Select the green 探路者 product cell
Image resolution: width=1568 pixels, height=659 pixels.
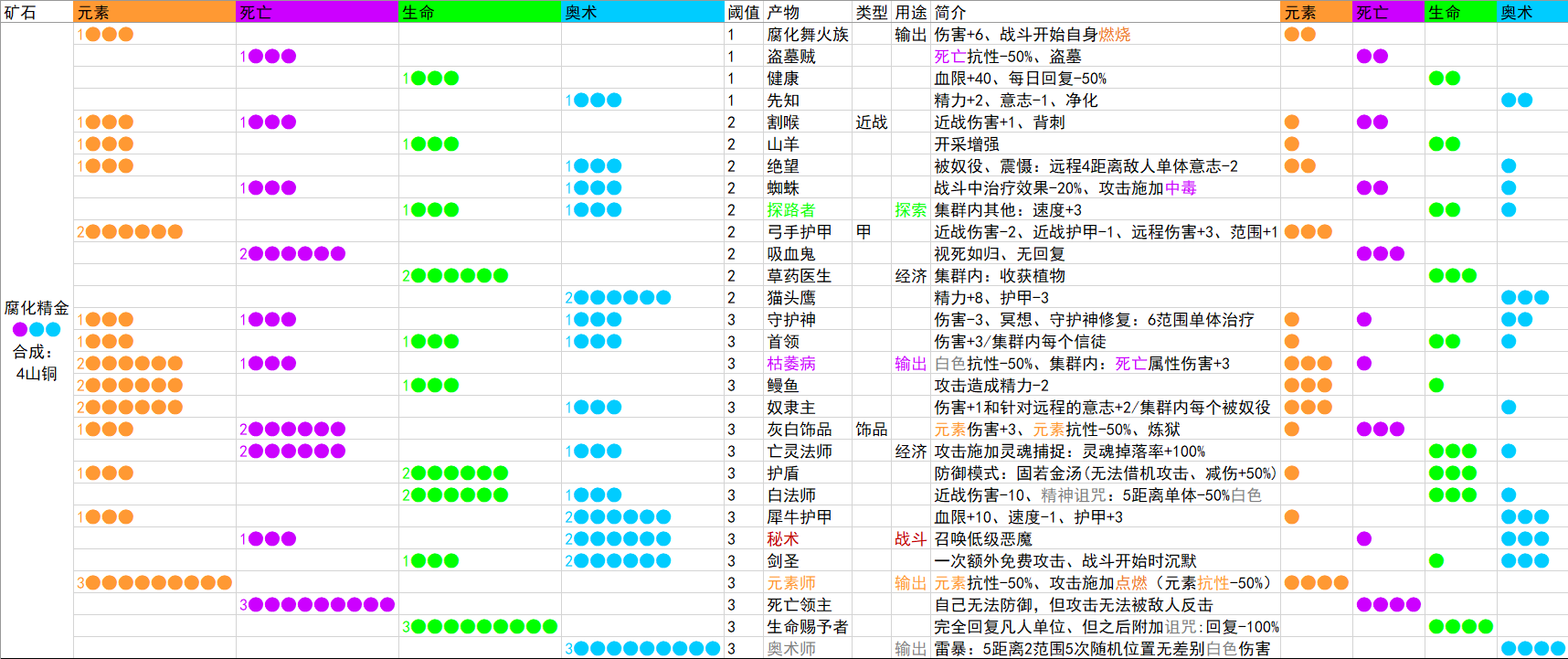pos(808,209)
